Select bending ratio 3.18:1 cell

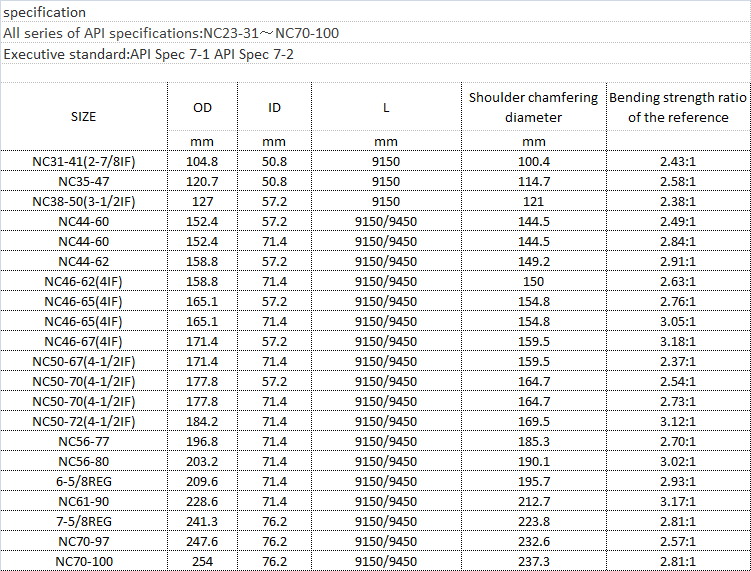pyautogui.click(x=678, y=342)
